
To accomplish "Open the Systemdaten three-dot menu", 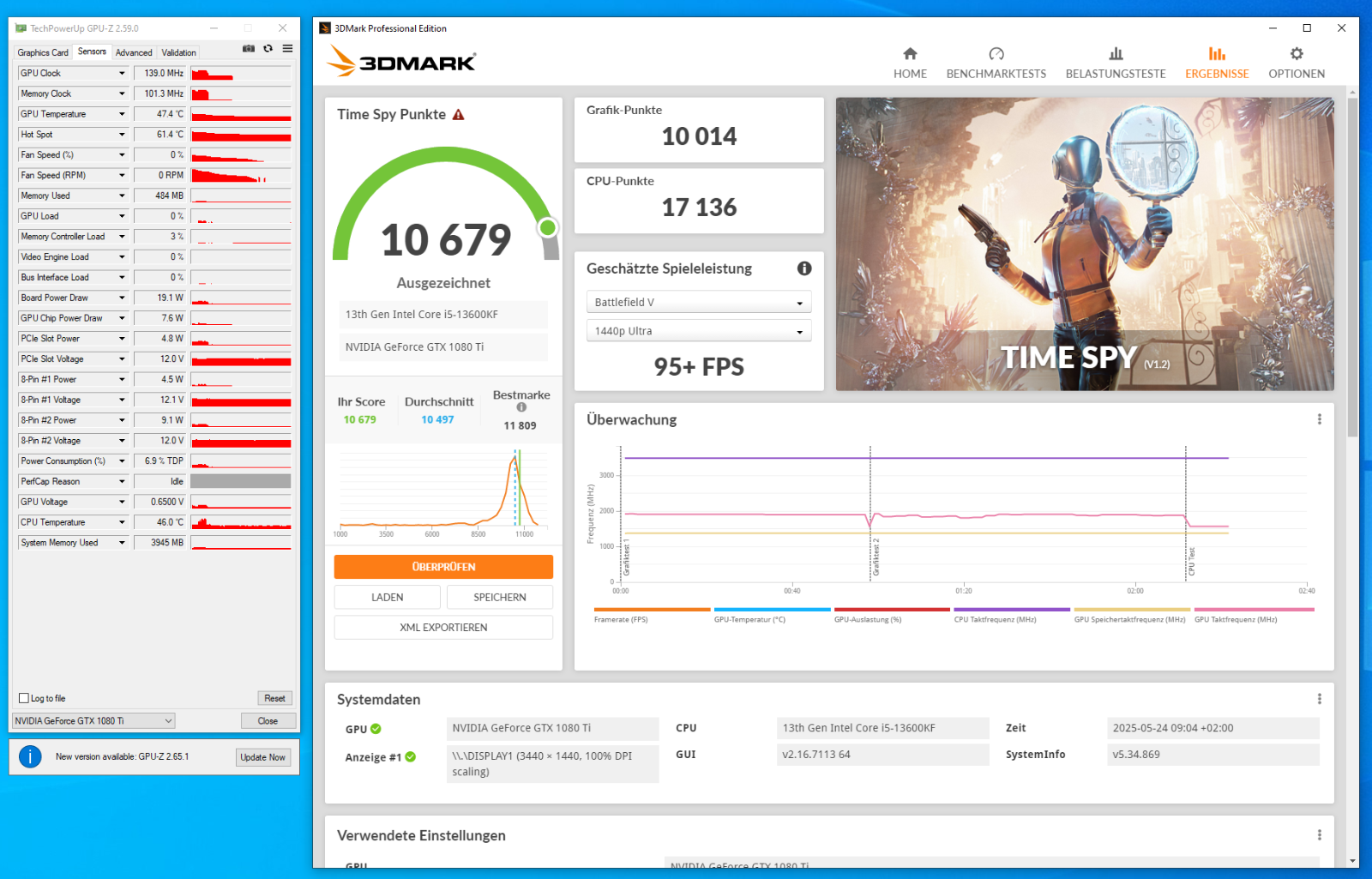I will tap(1319, 699).
